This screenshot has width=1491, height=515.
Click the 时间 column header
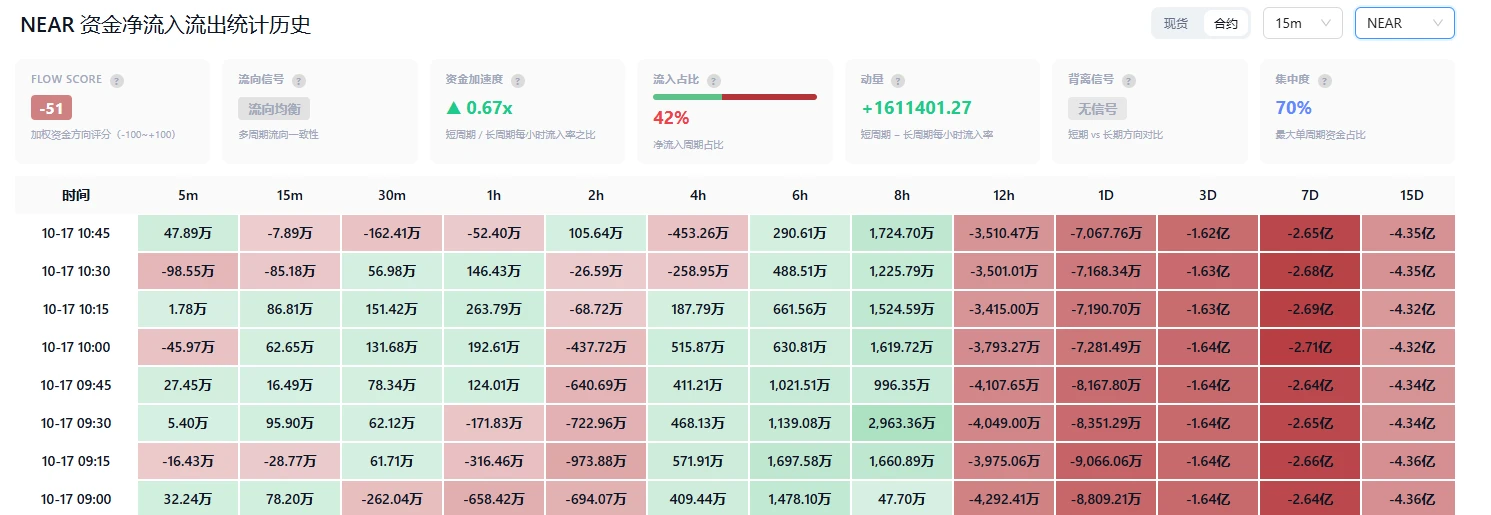point(76,195)
